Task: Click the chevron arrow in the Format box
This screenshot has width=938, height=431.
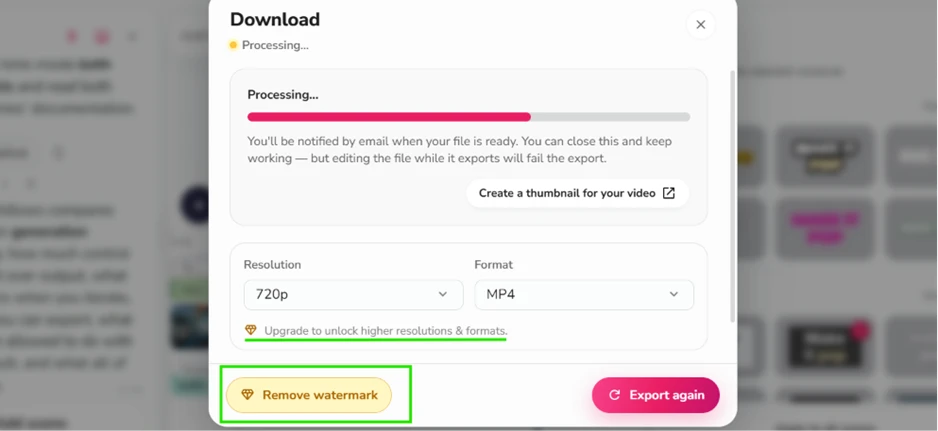Action: click(674, 295)
